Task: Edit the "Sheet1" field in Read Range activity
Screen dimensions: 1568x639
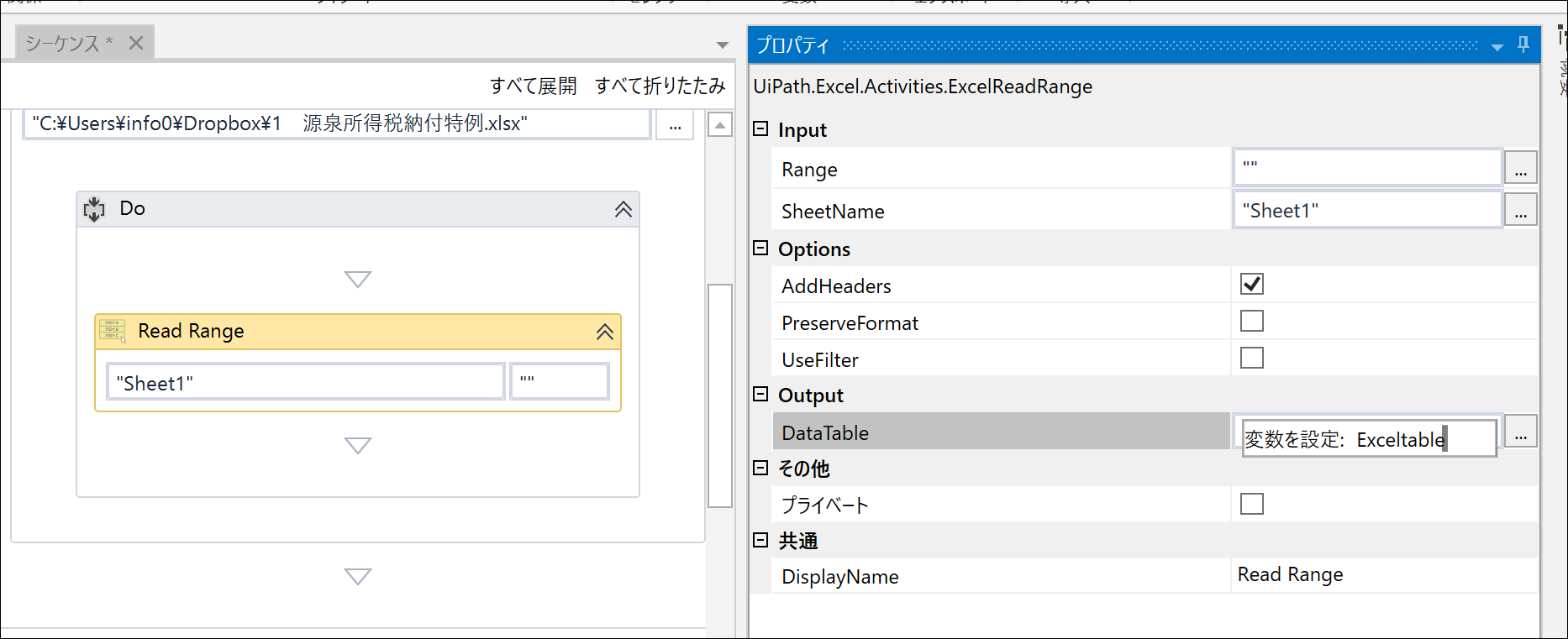Action: coord(306,383)
